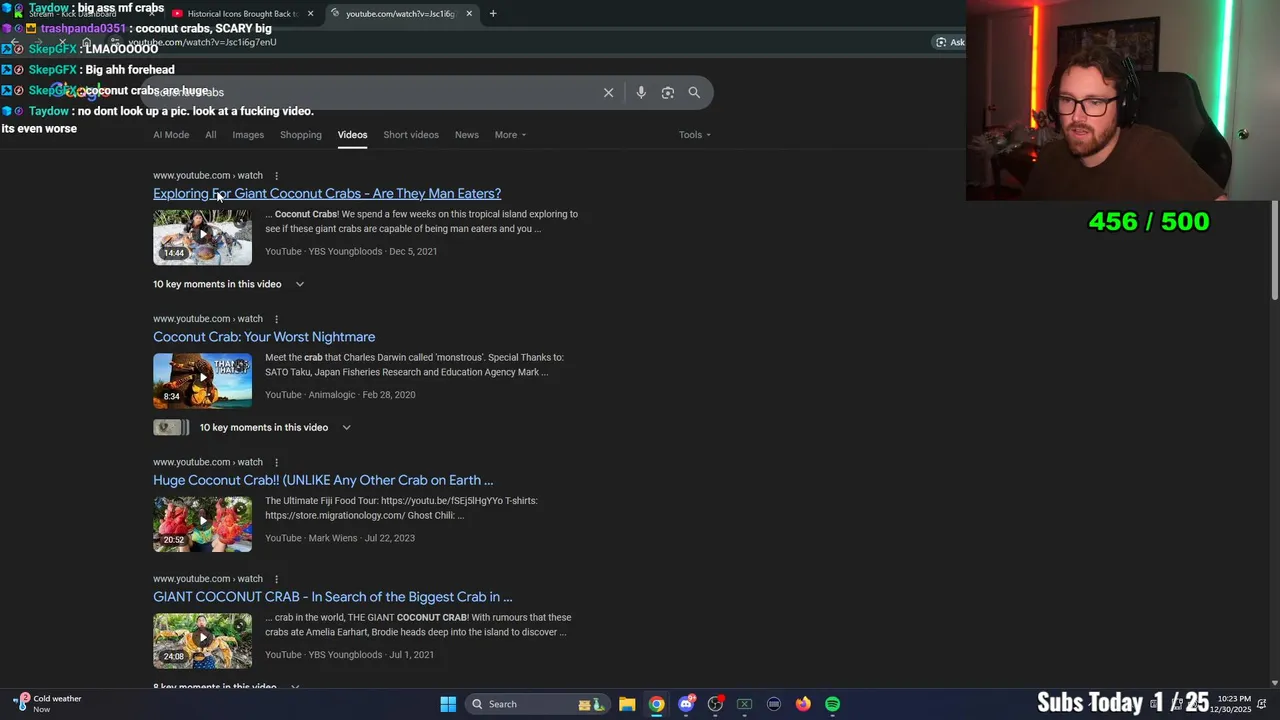This screenshot has width=1280, height=720.
Task: Play the 20:52 Mark Wiens video thumbnail
Action: (202, 524)
